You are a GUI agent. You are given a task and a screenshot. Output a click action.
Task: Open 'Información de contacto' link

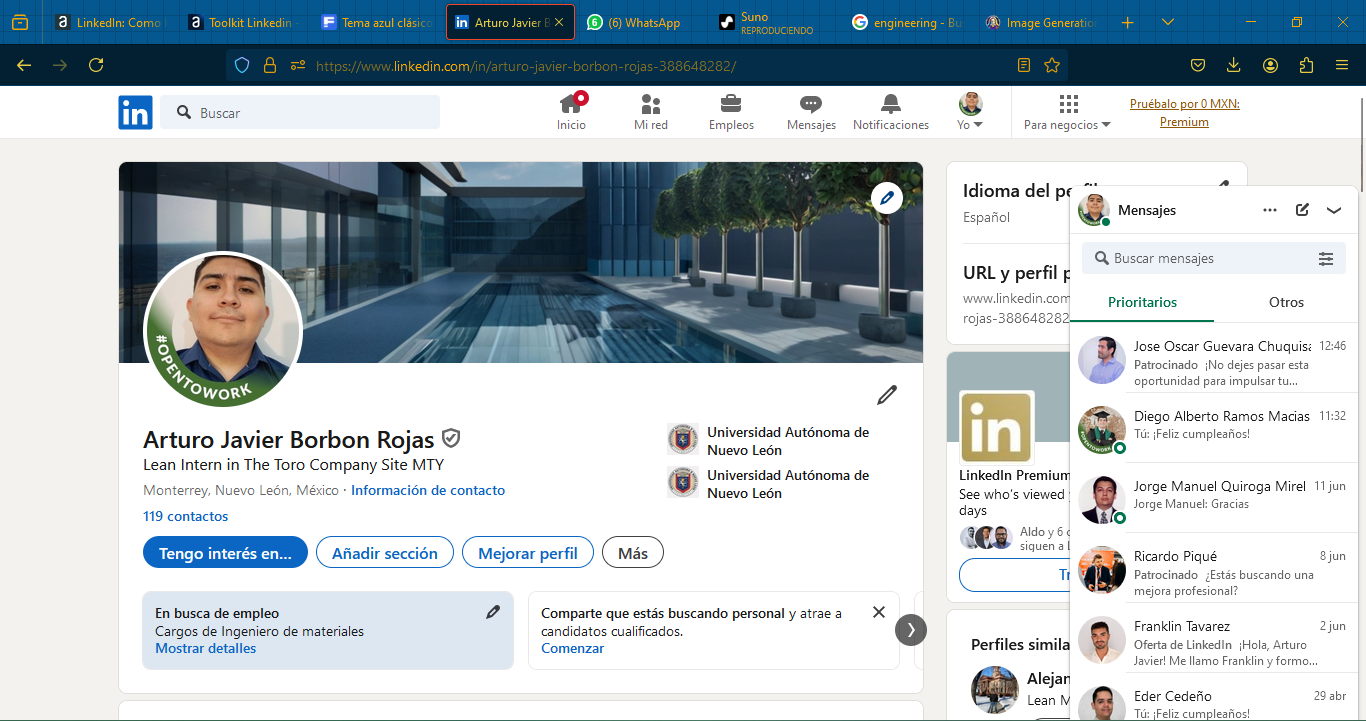(x=428, y=490)
